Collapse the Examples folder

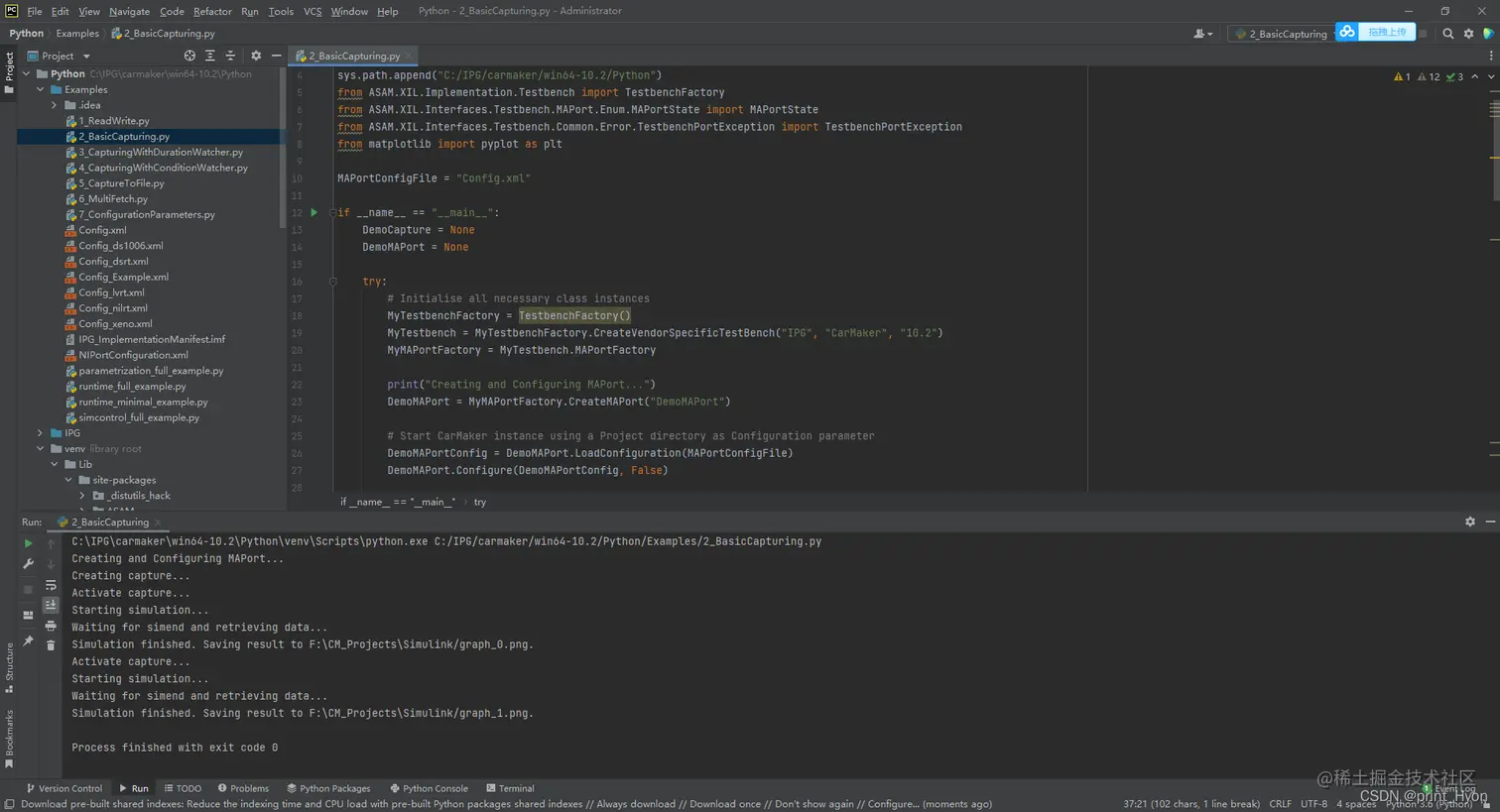41,89
